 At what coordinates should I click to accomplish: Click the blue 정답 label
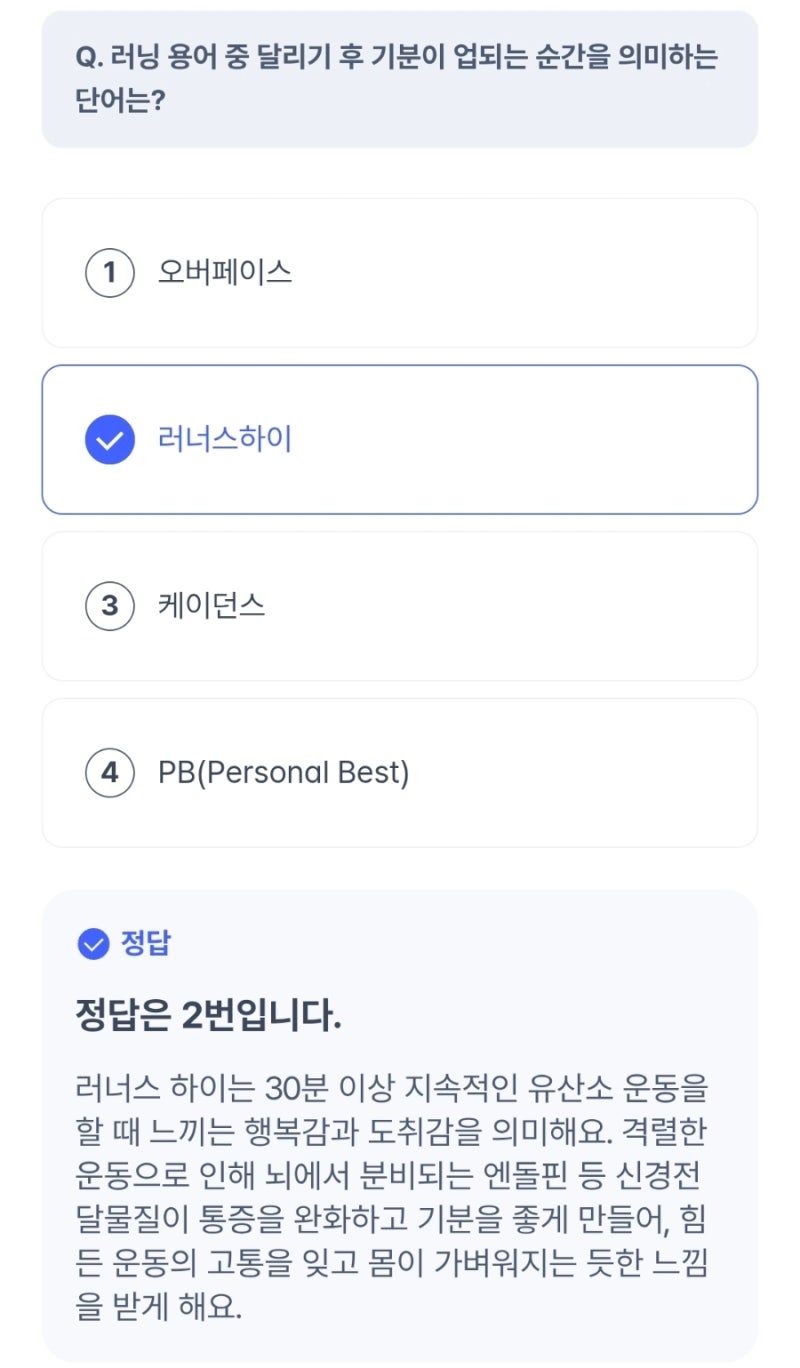tap(146, 944)
